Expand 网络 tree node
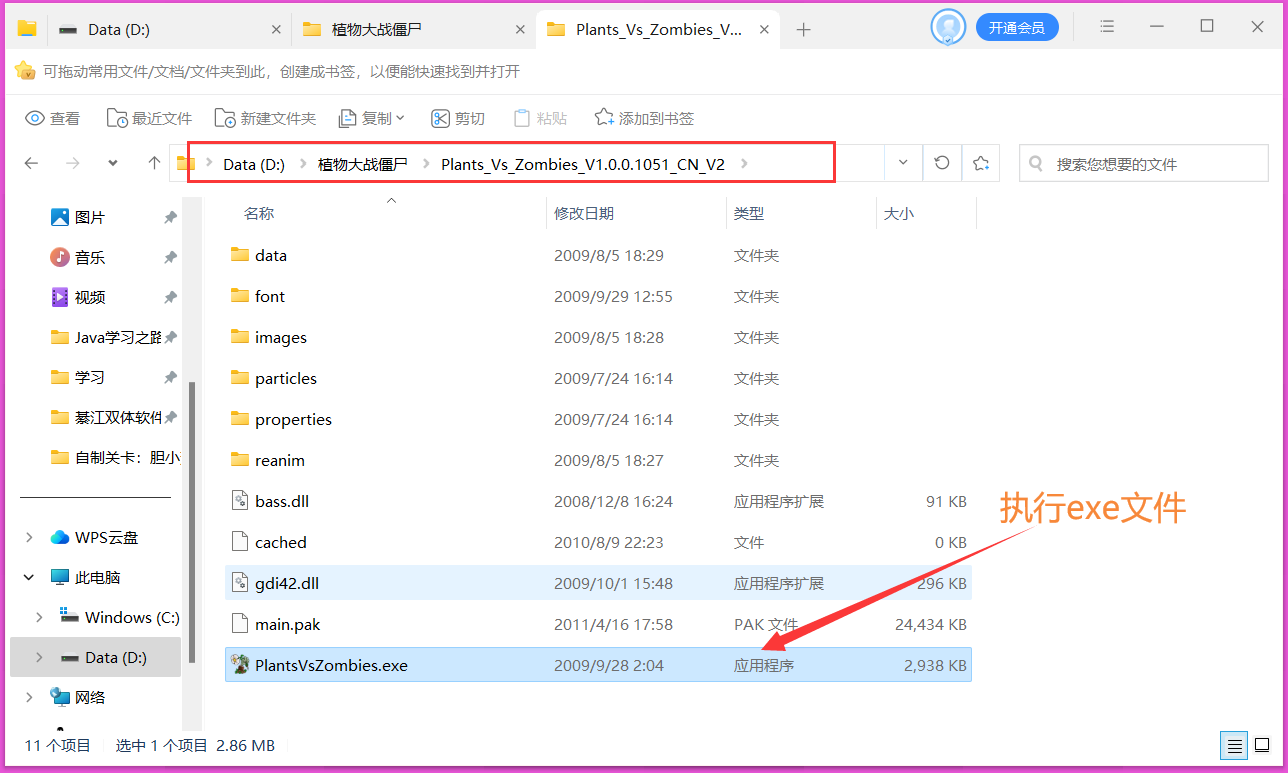The height and width of the screenshot is (773, 1288). tap(29, 697)
